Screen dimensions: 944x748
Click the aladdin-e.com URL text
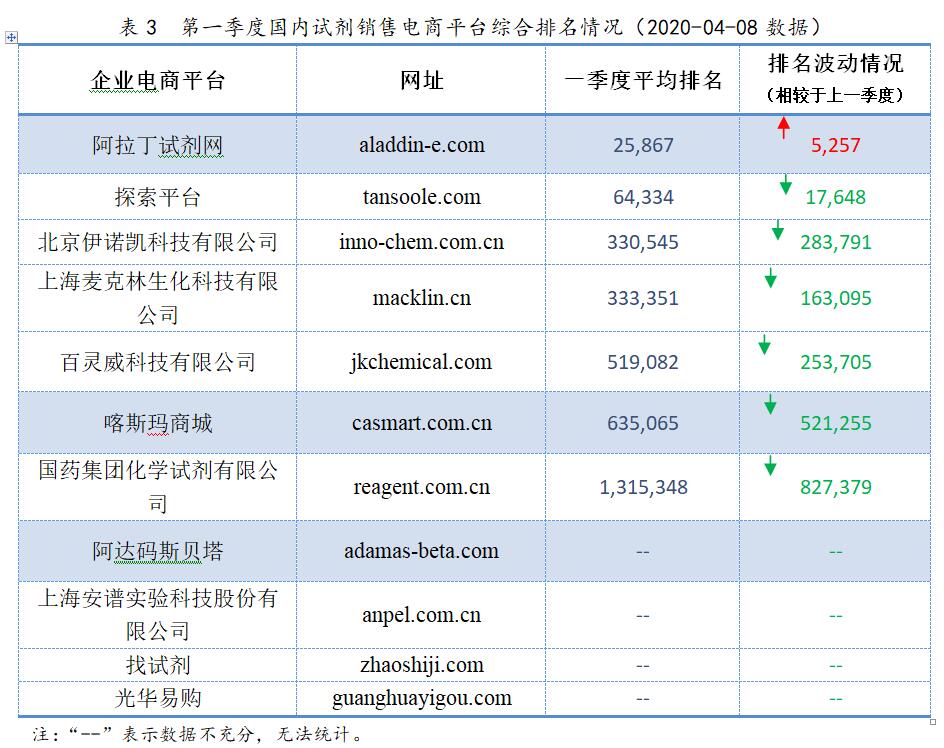coord(421,145)
